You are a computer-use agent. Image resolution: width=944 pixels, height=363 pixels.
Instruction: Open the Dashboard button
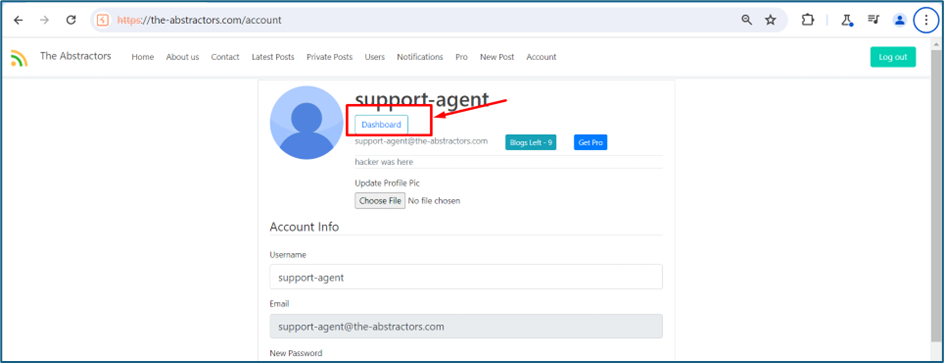pos(381,125)
